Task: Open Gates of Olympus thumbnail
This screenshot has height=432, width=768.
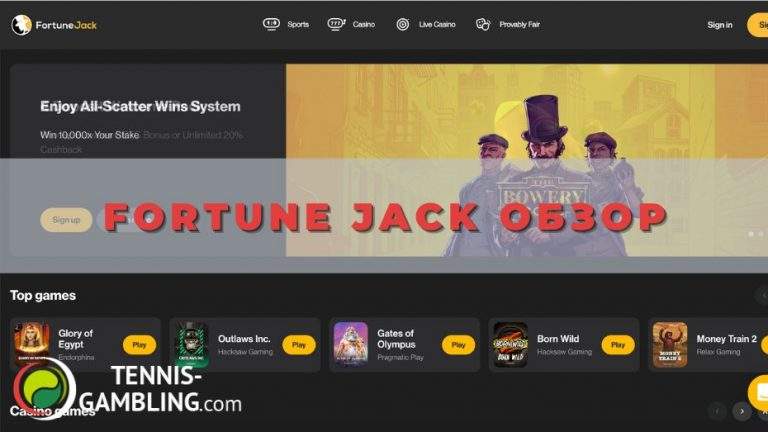Action: pyautogui.click(x=351, y=345)
